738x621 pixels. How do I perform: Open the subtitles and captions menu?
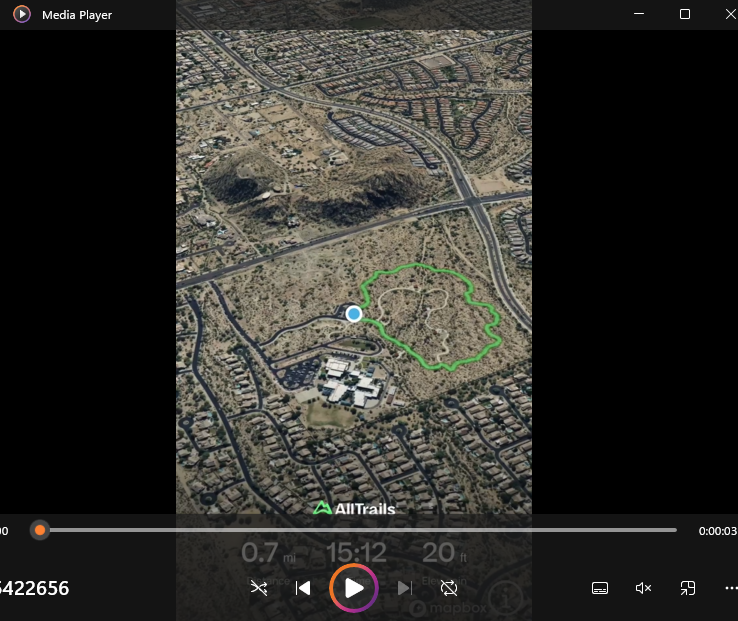tap(600, 588)
